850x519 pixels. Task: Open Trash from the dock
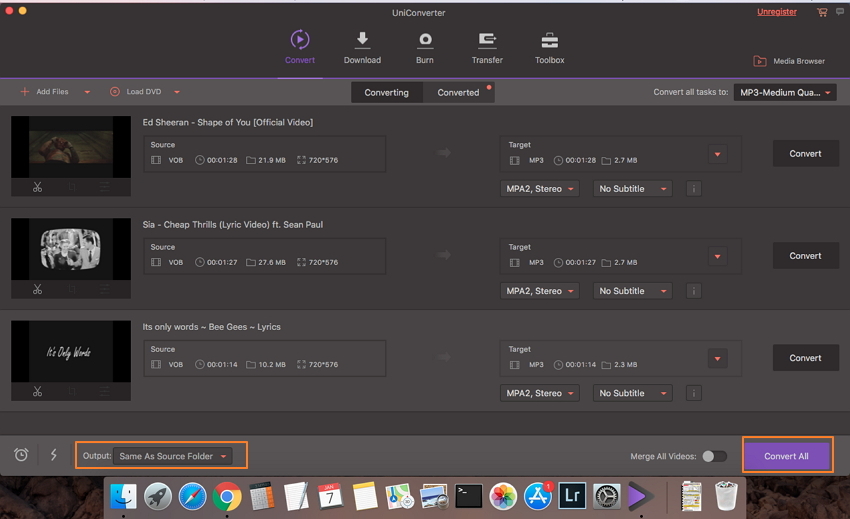(x=726, y=496)
